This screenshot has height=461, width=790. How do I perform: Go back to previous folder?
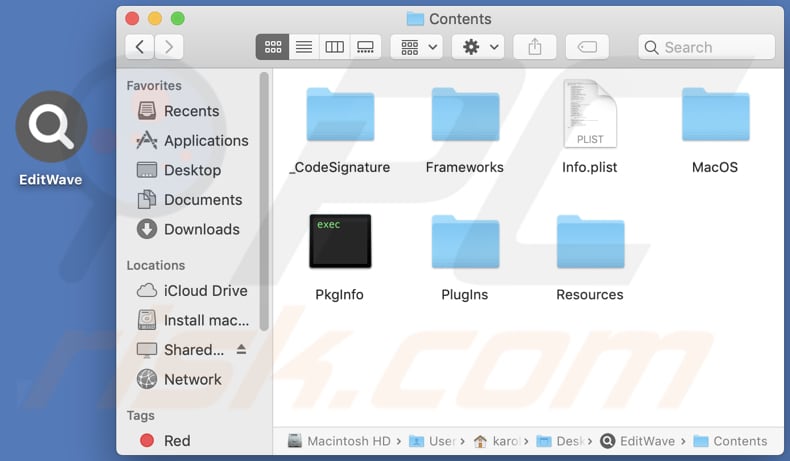tap(140, 47)
